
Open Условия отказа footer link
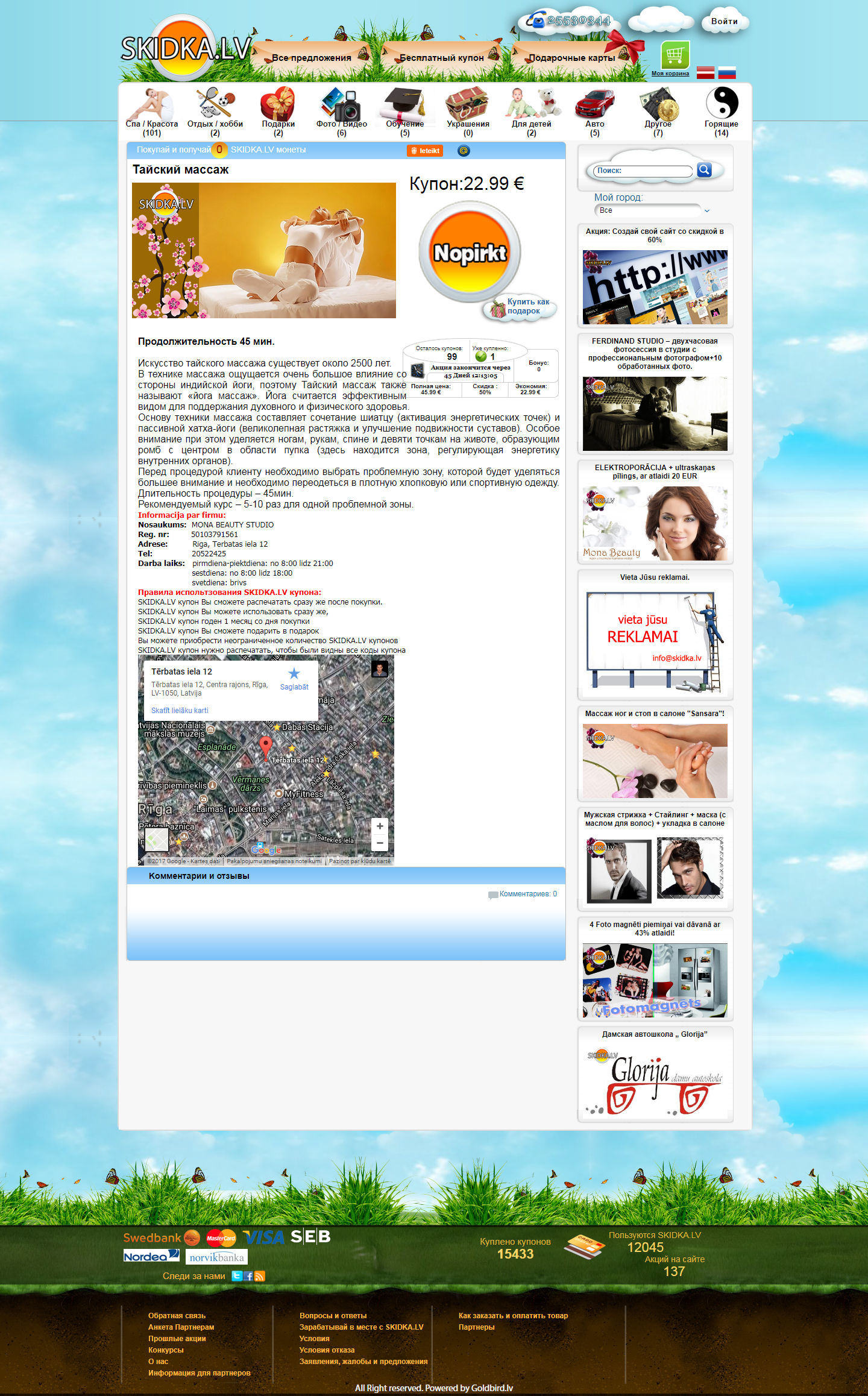tap(327, 1350)
